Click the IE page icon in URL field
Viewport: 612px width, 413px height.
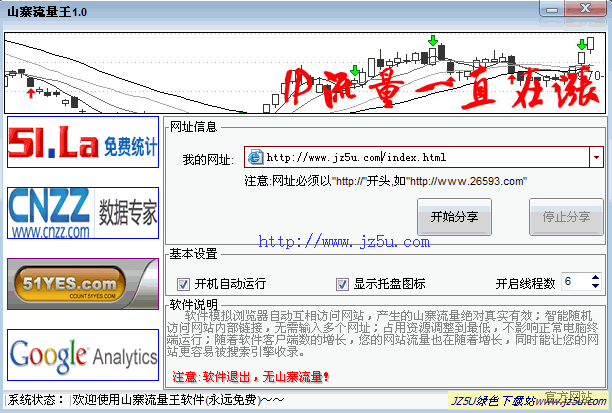pyautogui.click(x=255, y=157)
